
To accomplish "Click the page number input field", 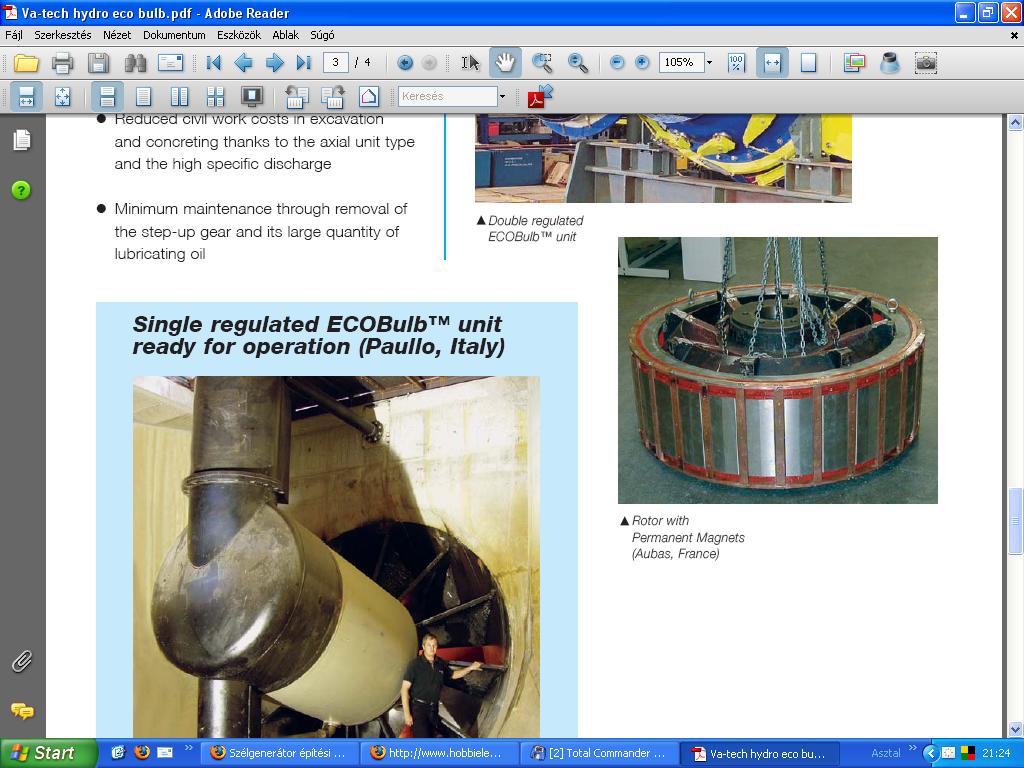I will (336, 62).
